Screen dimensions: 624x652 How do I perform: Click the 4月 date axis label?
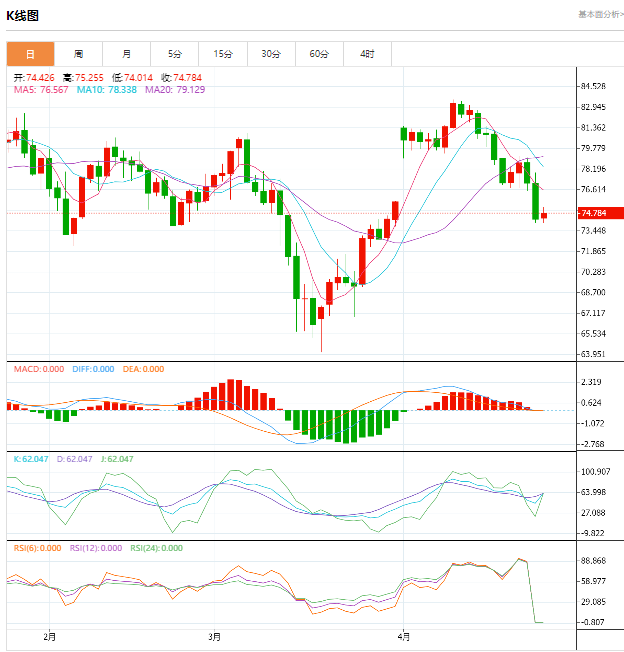point(404,637)
